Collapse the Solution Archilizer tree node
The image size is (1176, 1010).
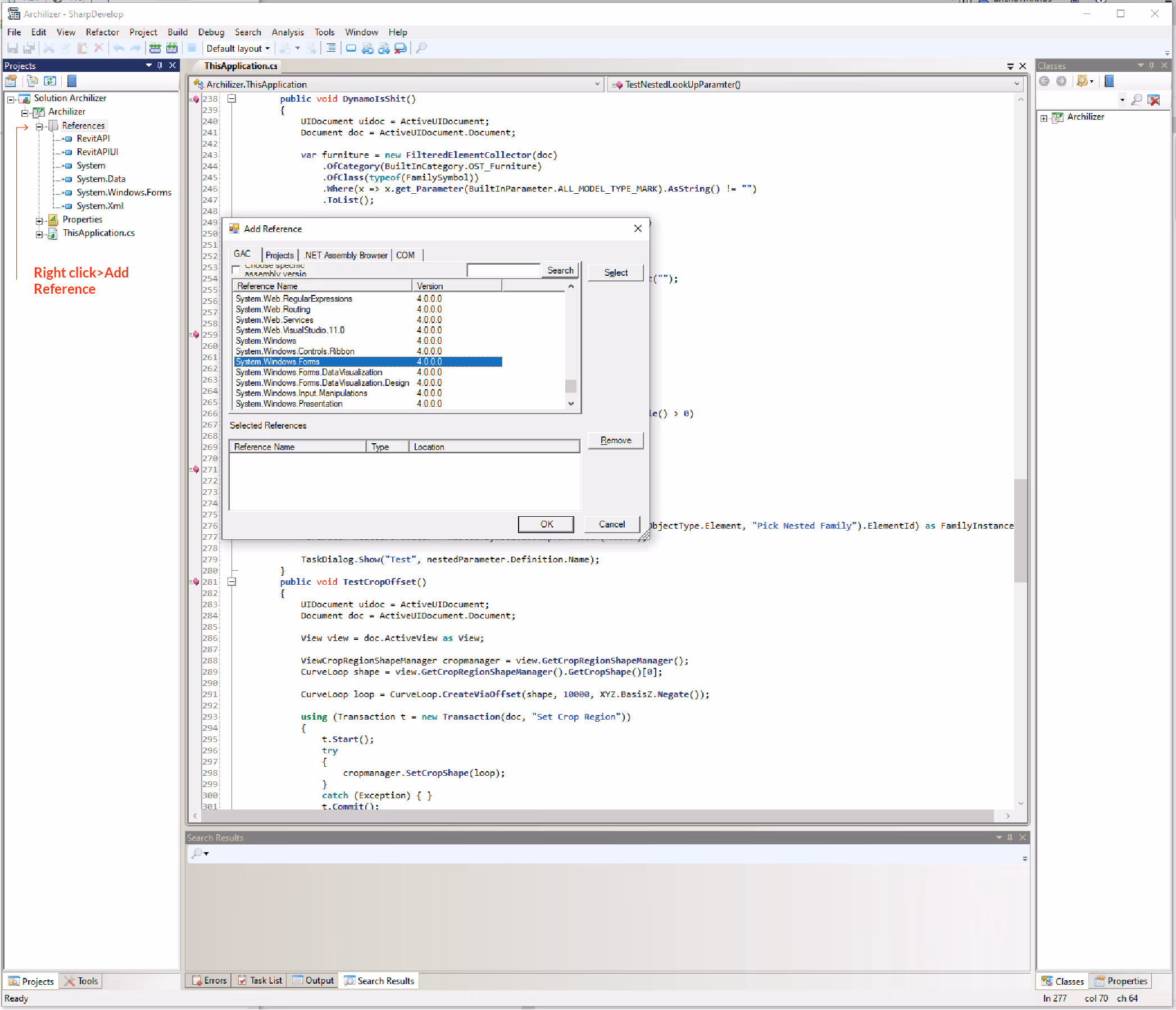(11, 99)
